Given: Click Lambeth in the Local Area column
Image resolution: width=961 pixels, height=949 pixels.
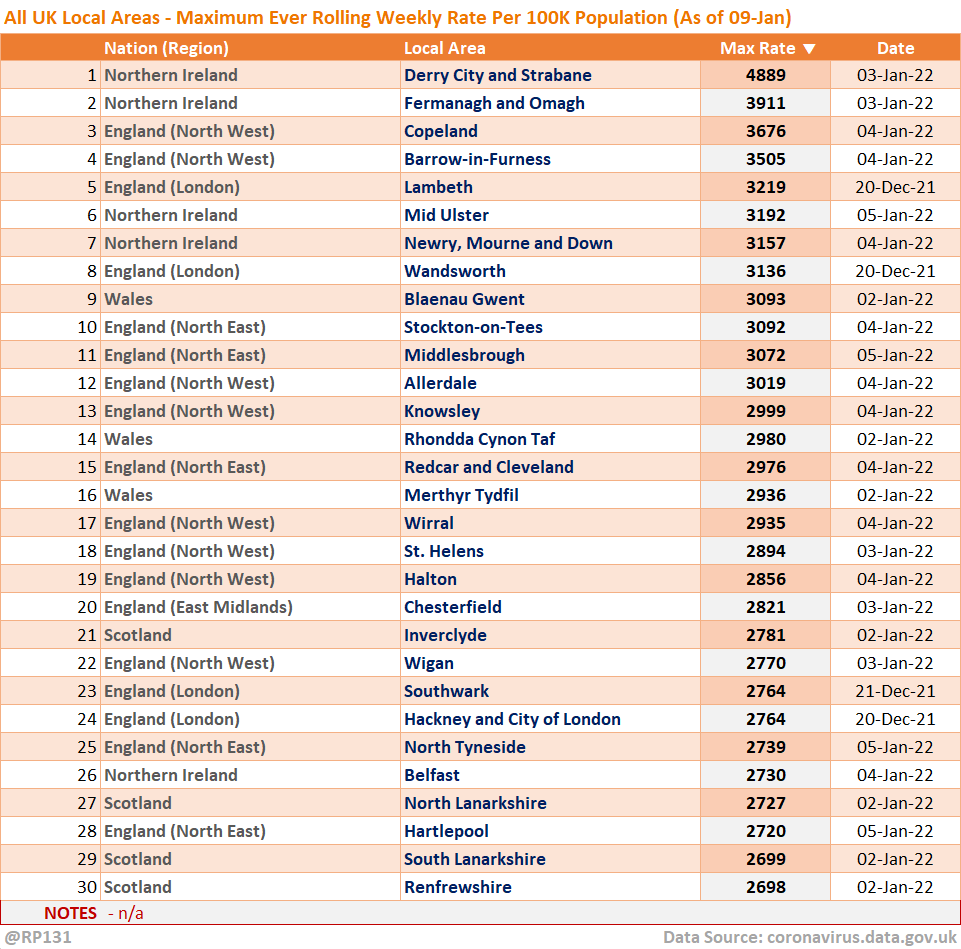Looking at the screenshot, I should (438, 187).
